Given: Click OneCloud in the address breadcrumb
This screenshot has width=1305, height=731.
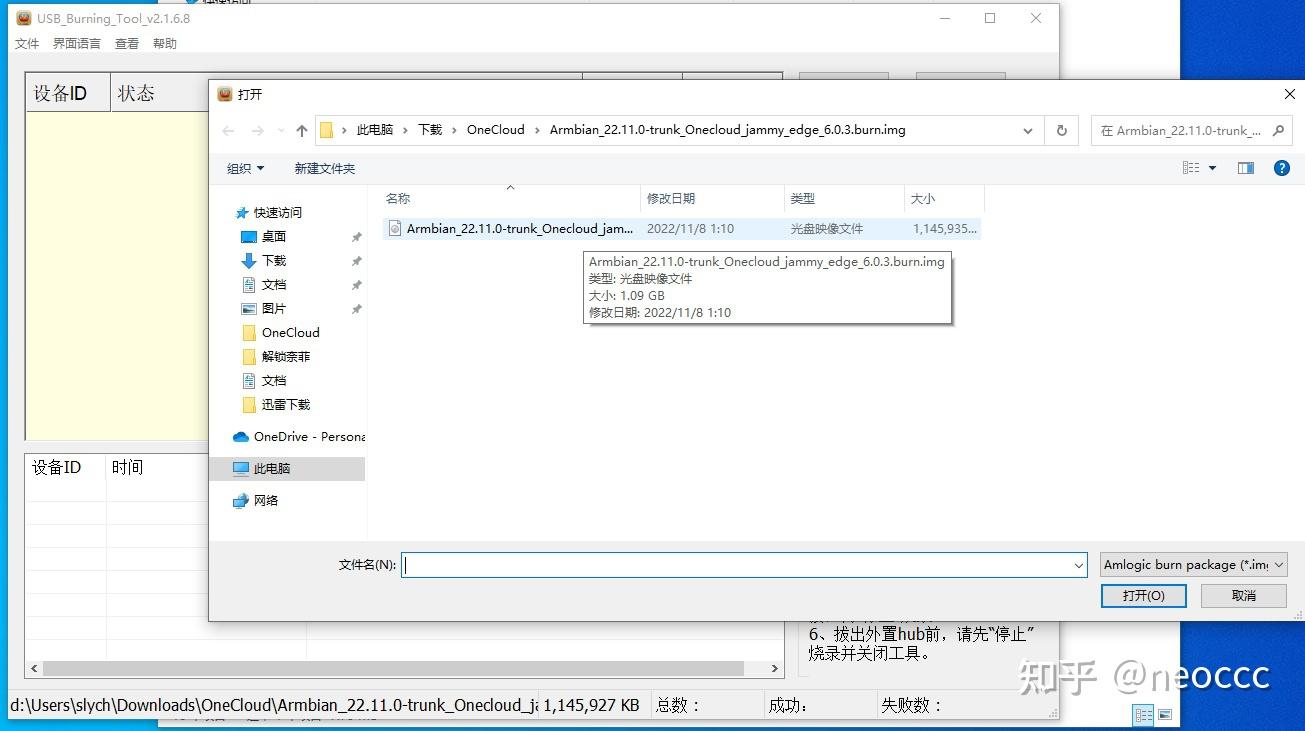Looking at the screenshot, I should 496,130.
